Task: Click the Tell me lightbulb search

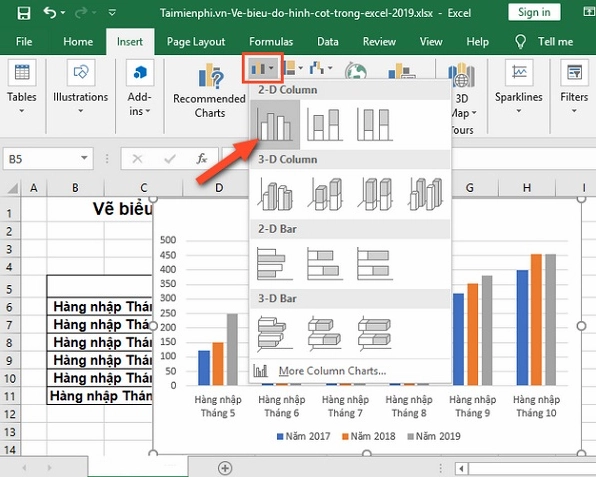Action: click(544, 41)
